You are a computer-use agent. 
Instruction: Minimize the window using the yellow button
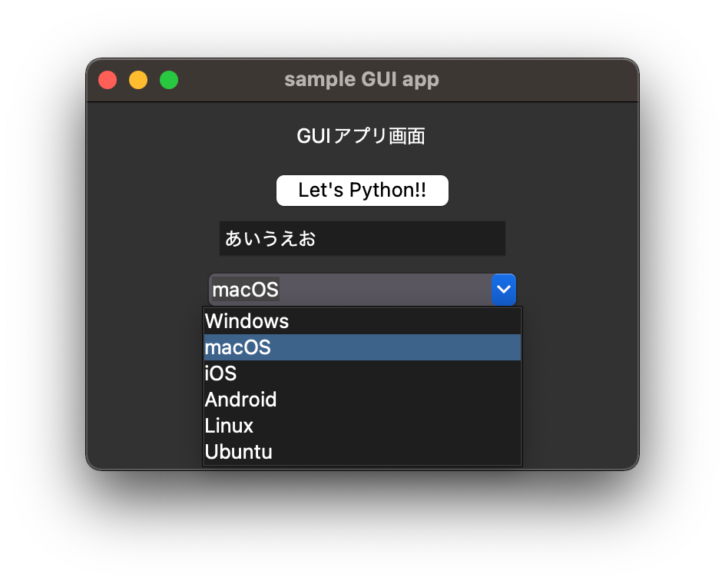pos(138,80)
